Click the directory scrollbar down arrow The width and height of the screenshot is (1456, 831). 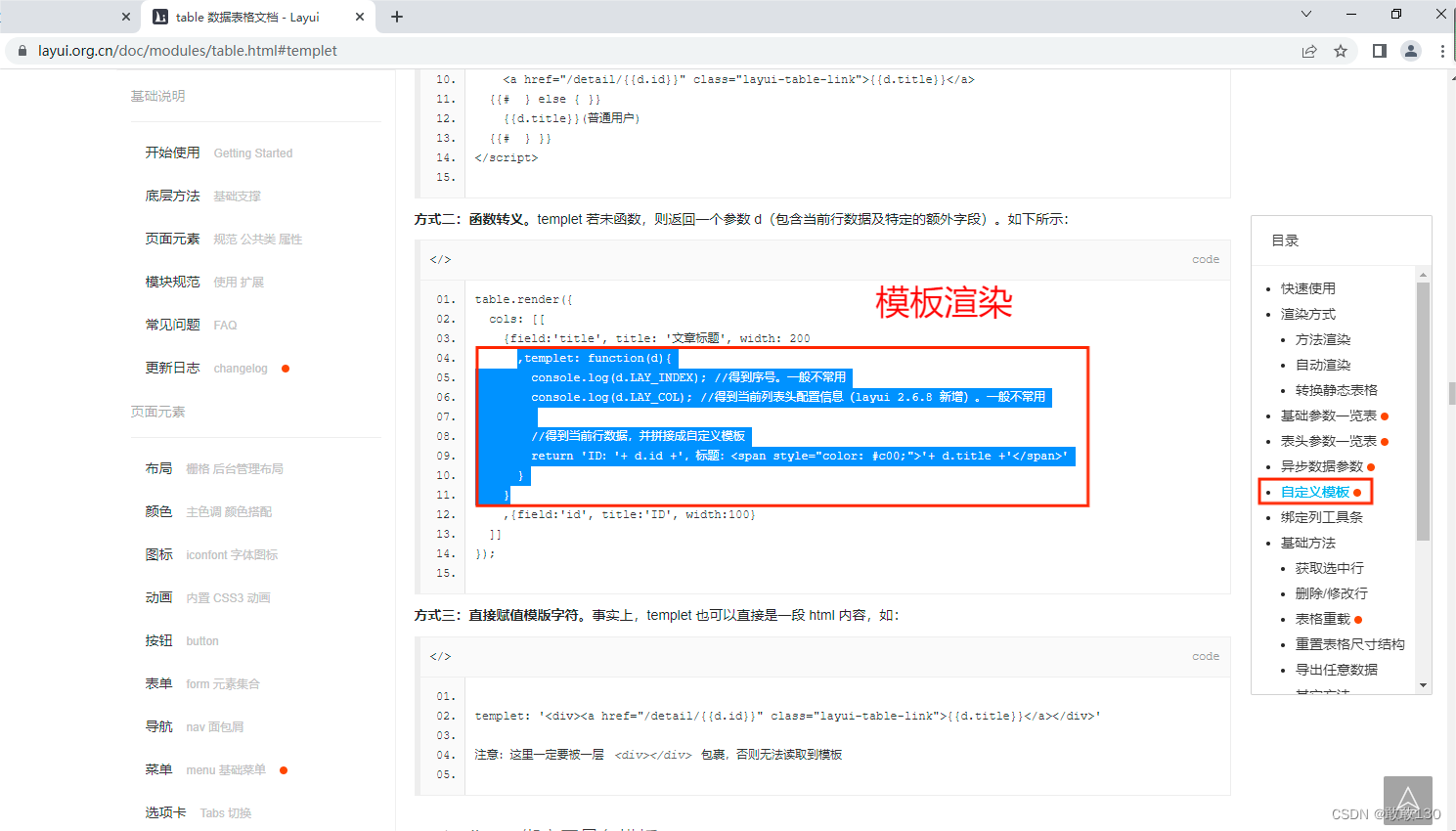pos(1423,685)
